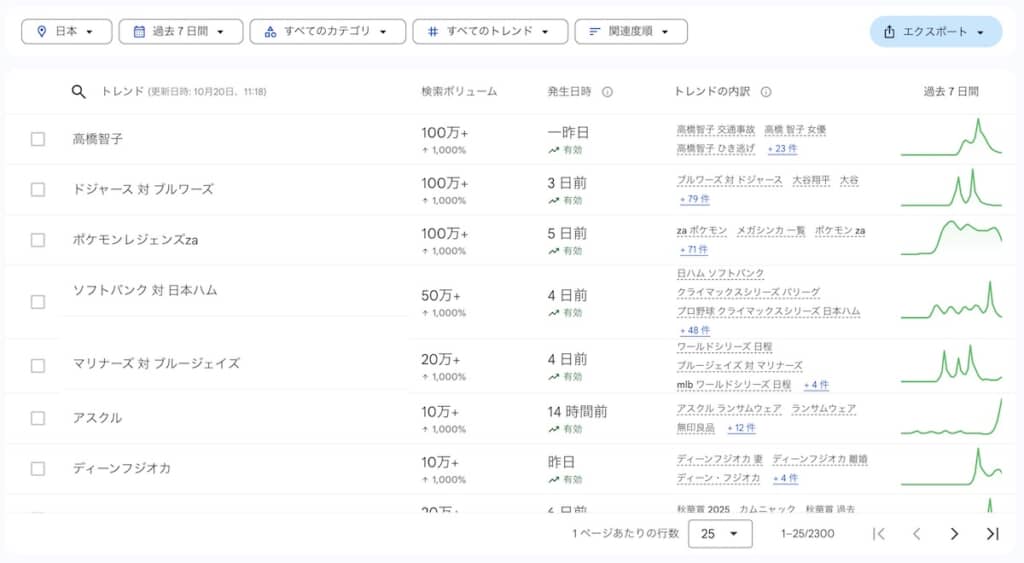This screenshot has width=1024, height=563.
Task: Show the +79 件 related queries link
Action: coord(694,199)
